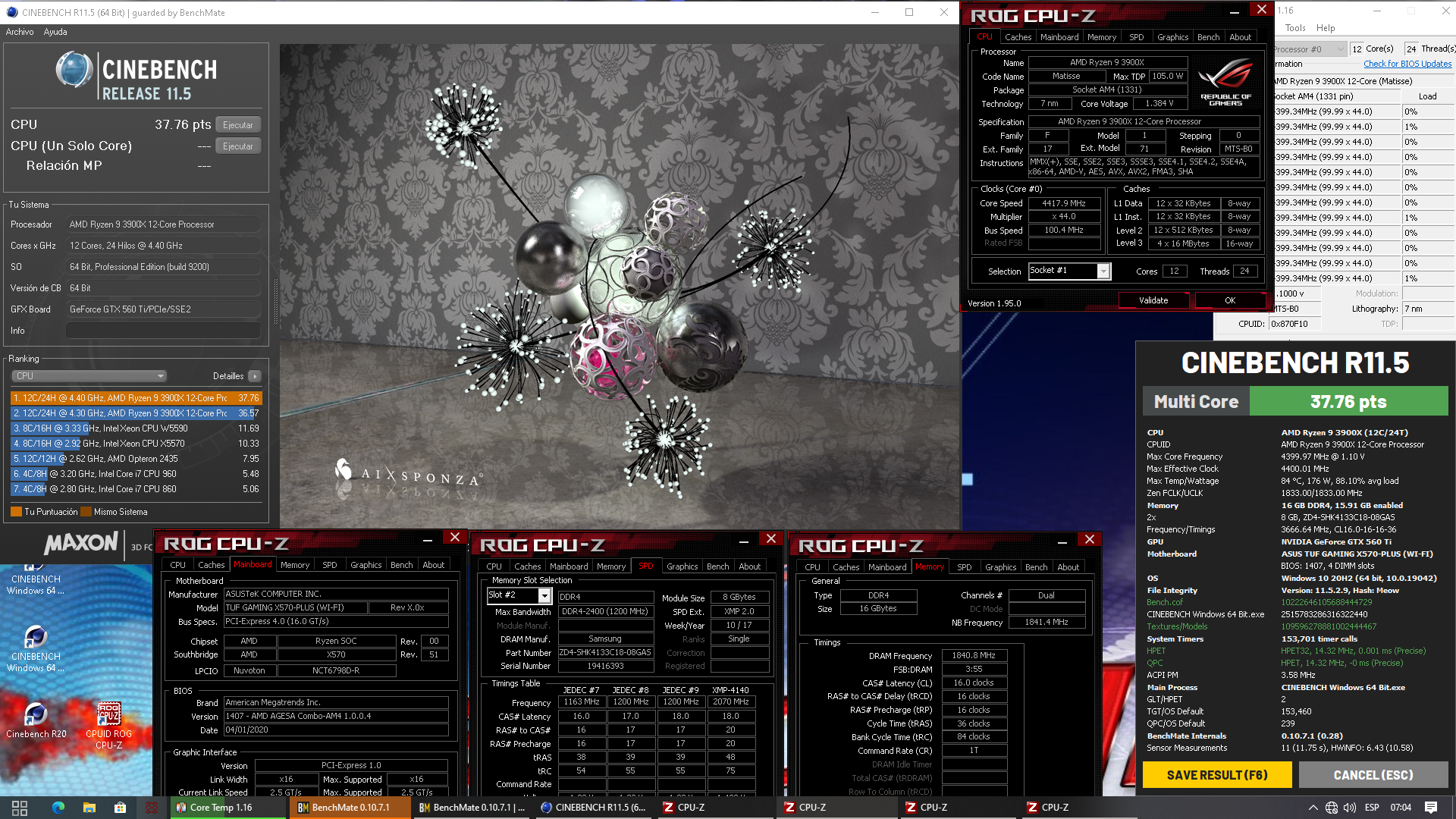
Task: Switch to About tab in top-right CPU-Z
Action: tap(1240, 37)
